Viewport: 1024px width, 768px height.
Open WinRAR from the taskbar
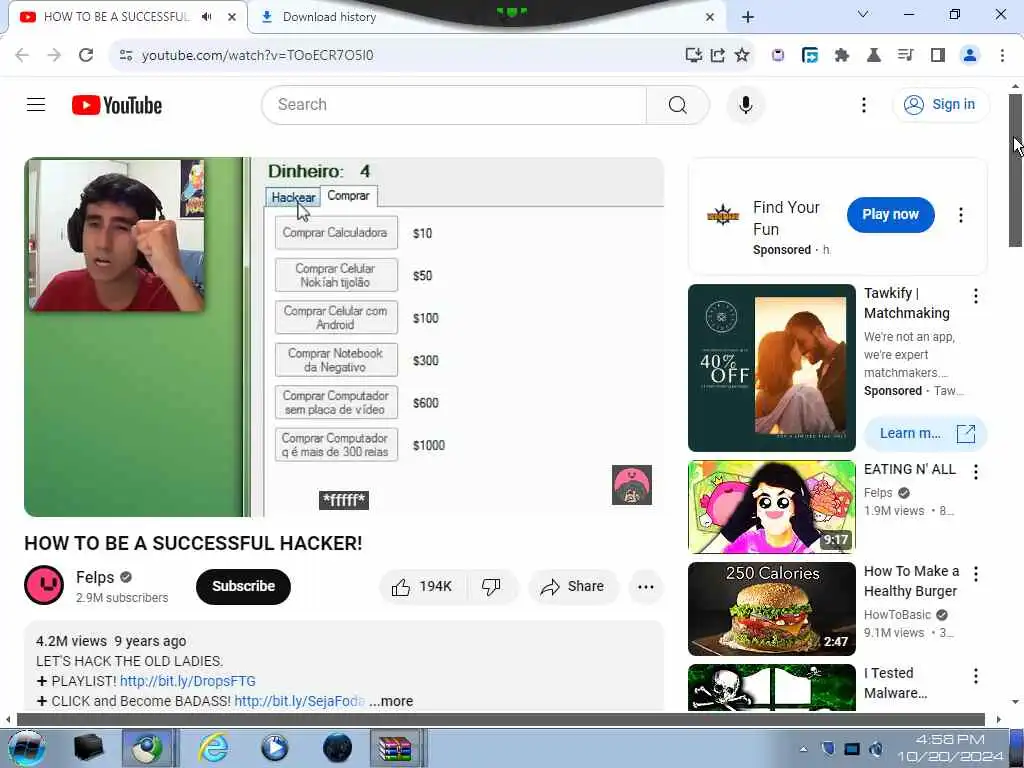pos(396,748)
